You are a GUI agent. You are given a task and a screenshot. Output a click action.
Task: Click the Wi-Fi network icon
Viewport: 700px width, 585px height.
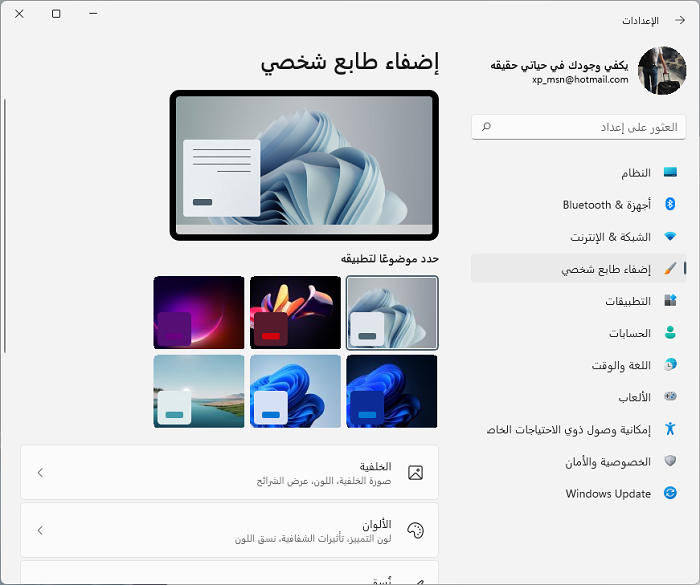coord(670,236)
